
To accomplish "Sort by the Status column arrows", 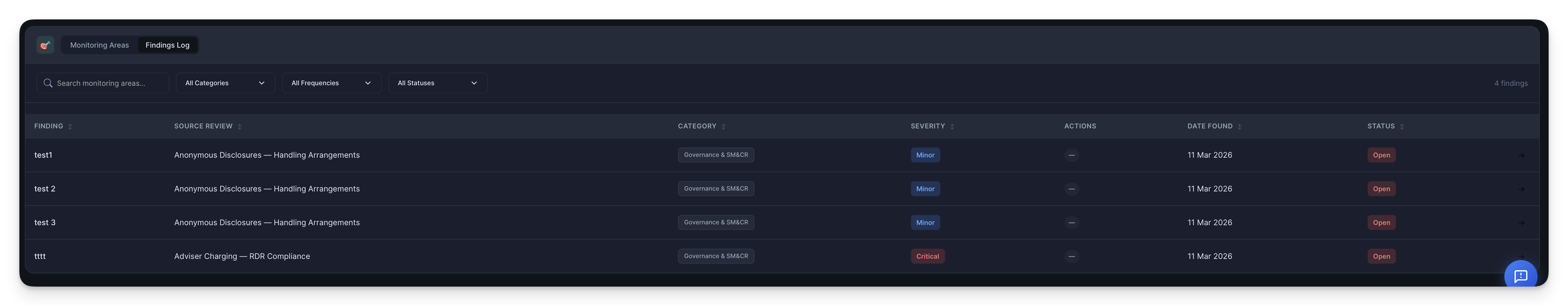I will (1402, 127).
